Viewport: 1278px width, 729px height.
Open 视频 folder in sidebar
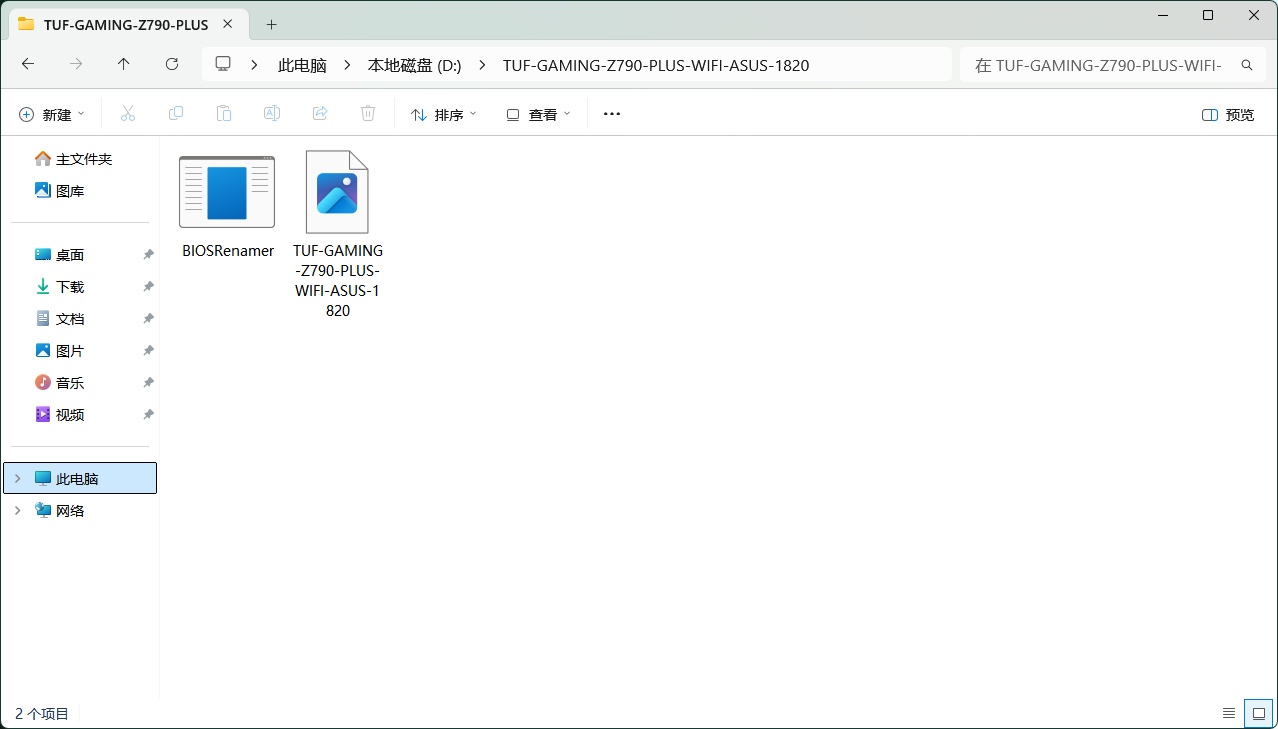(60, 415)
